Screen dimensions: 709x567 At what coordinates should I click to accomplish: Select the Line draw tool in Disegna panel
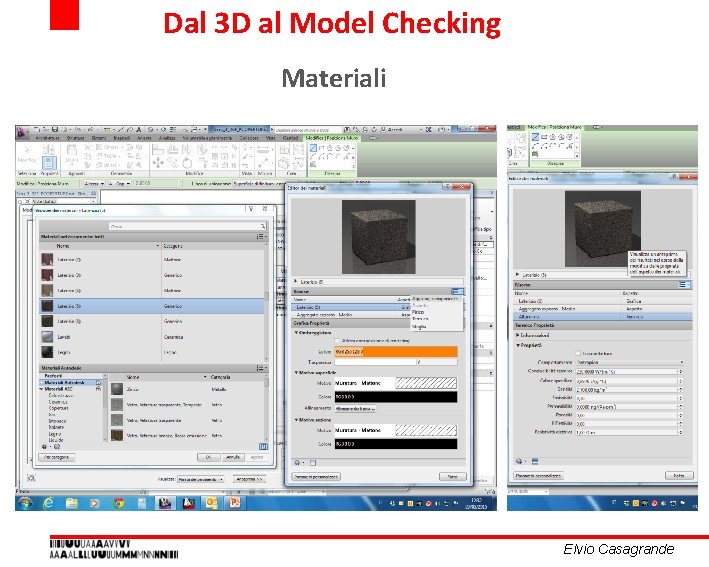click(313, 148)
